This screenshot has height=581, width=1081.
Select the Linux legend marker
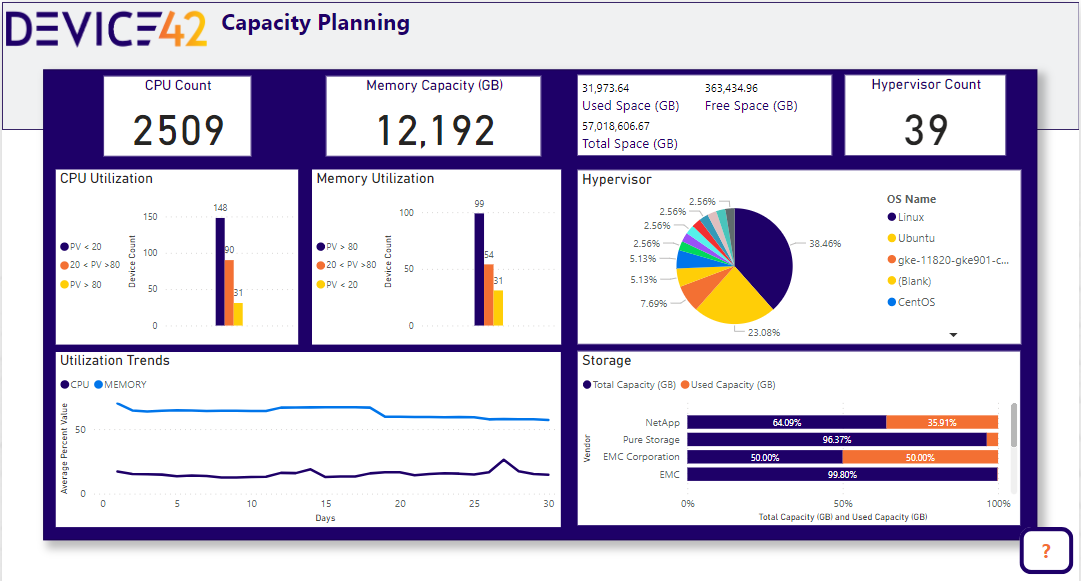click(x=892, y=217)
